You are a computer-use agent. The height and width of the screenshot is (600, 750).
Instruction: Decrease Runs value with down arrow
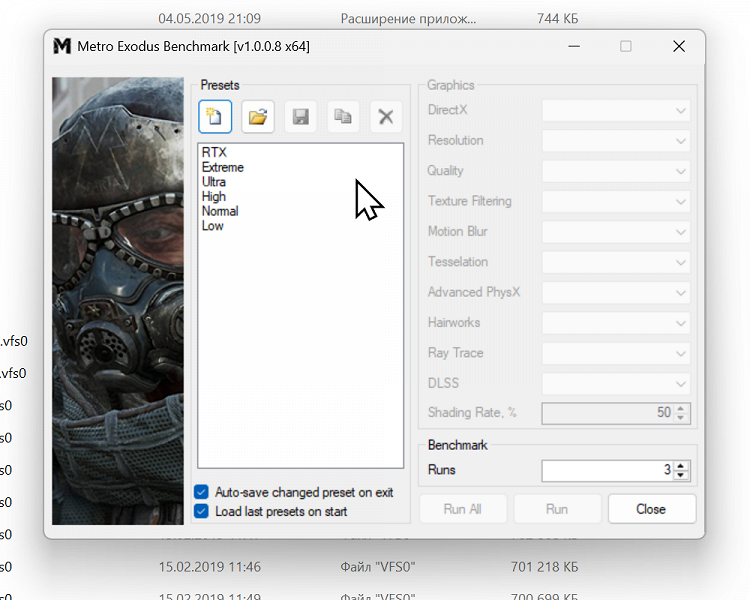(681, 476)
